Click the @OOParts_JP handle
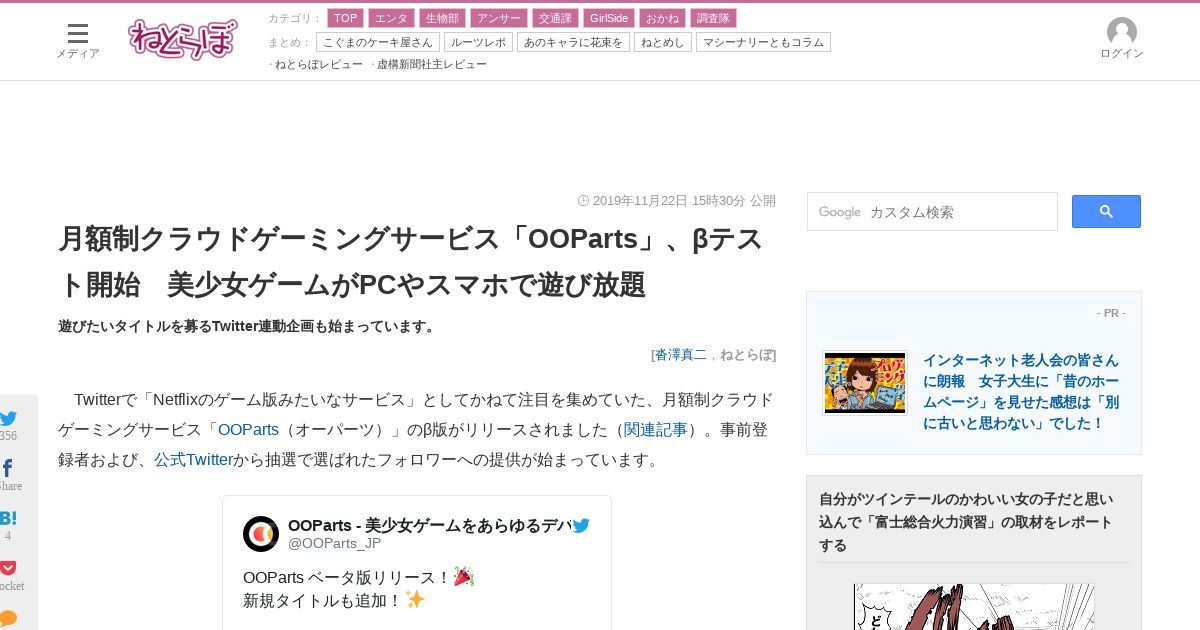Viewport: 1200px width, 630px height. coord(334,543)
